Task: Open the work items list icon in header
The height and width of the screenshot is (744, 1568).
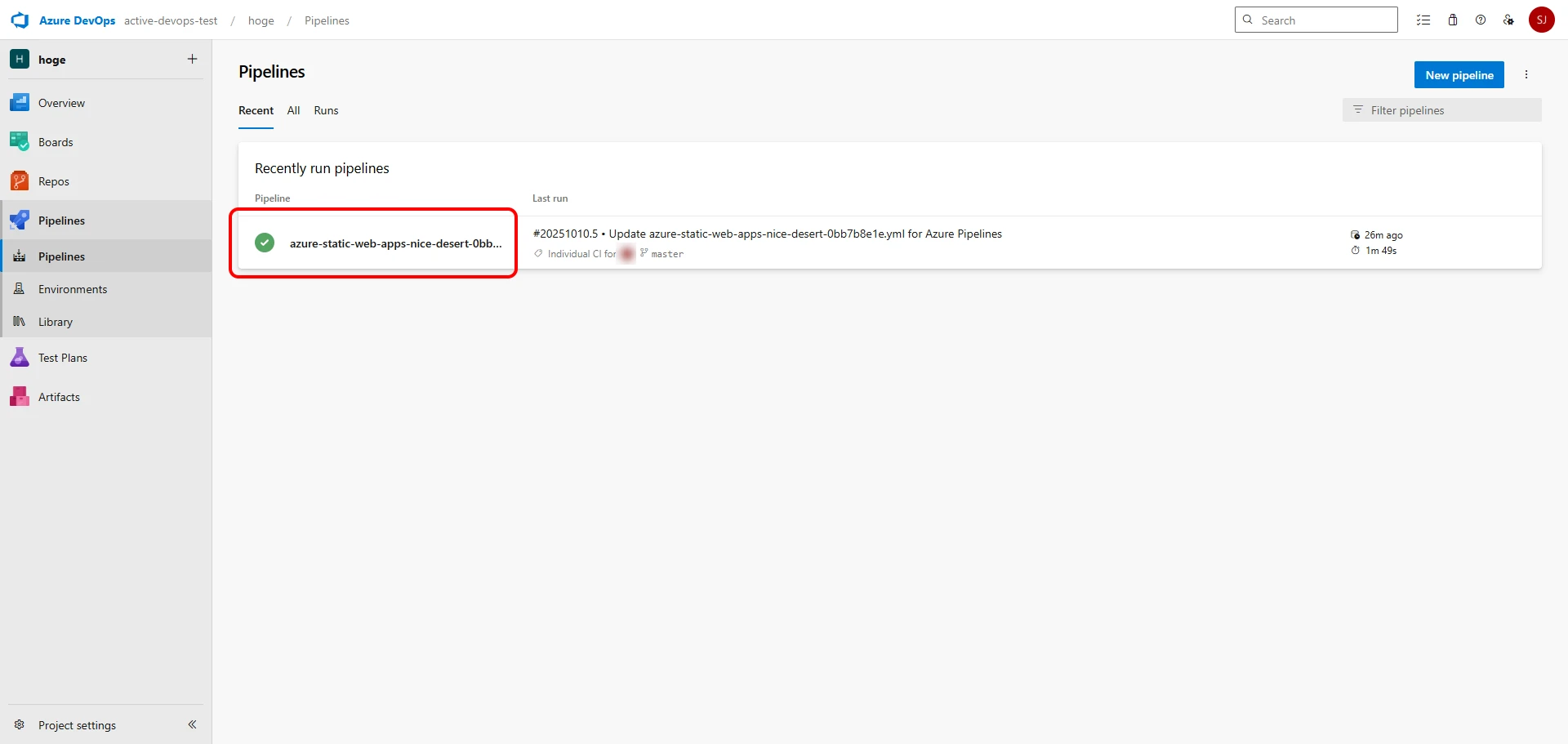Action: point(1423,20)
